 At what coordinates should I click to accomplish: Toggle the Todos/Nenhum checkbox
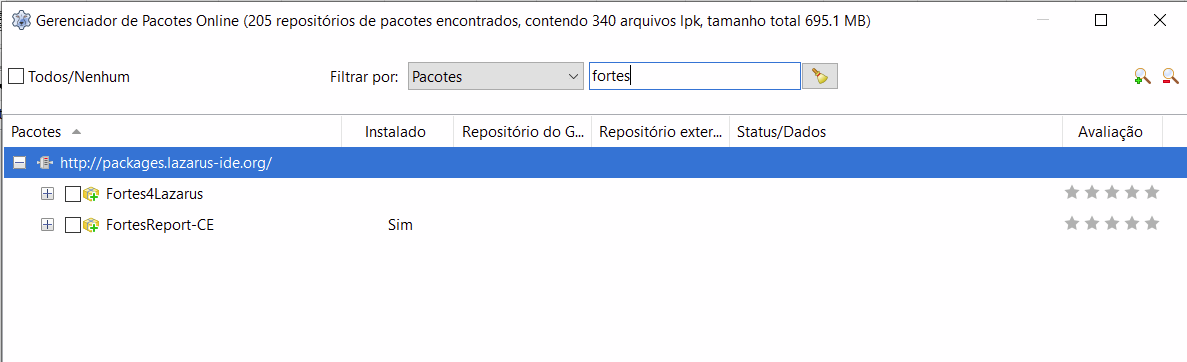(16, 76)
